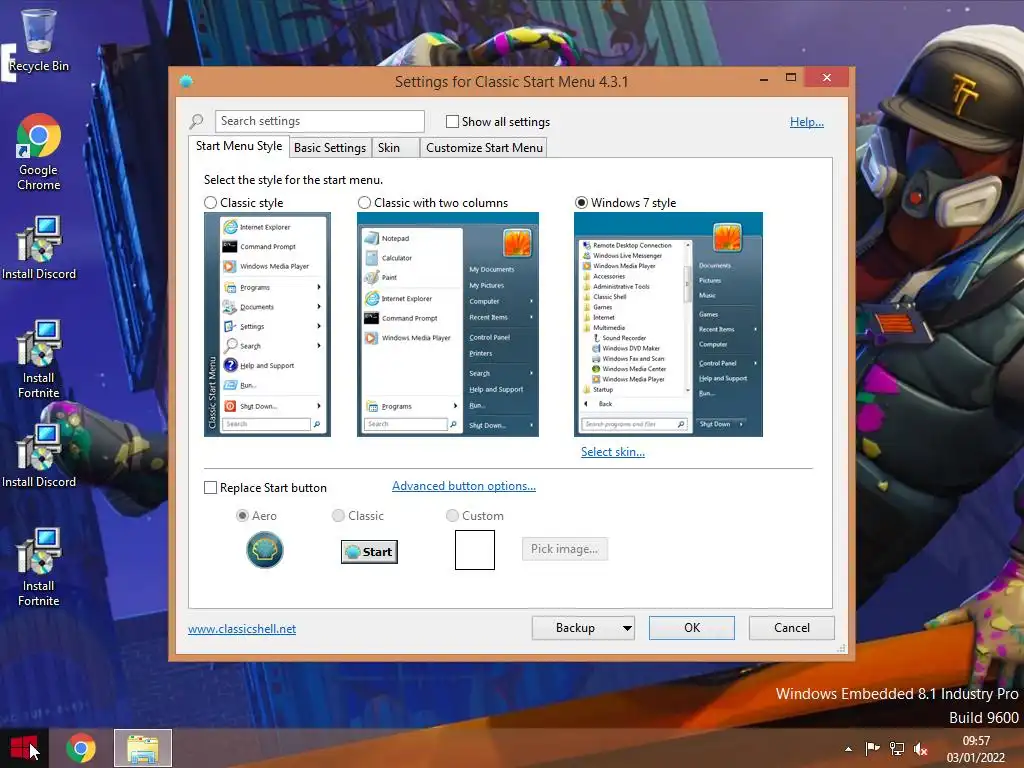Click the Windows Start button on taskbar

[24, 748]
